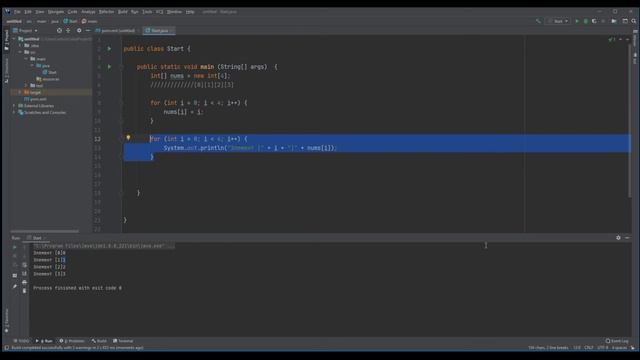Click the Print icon in Run panel
The image size is (640, 360).
coord(24,282)
